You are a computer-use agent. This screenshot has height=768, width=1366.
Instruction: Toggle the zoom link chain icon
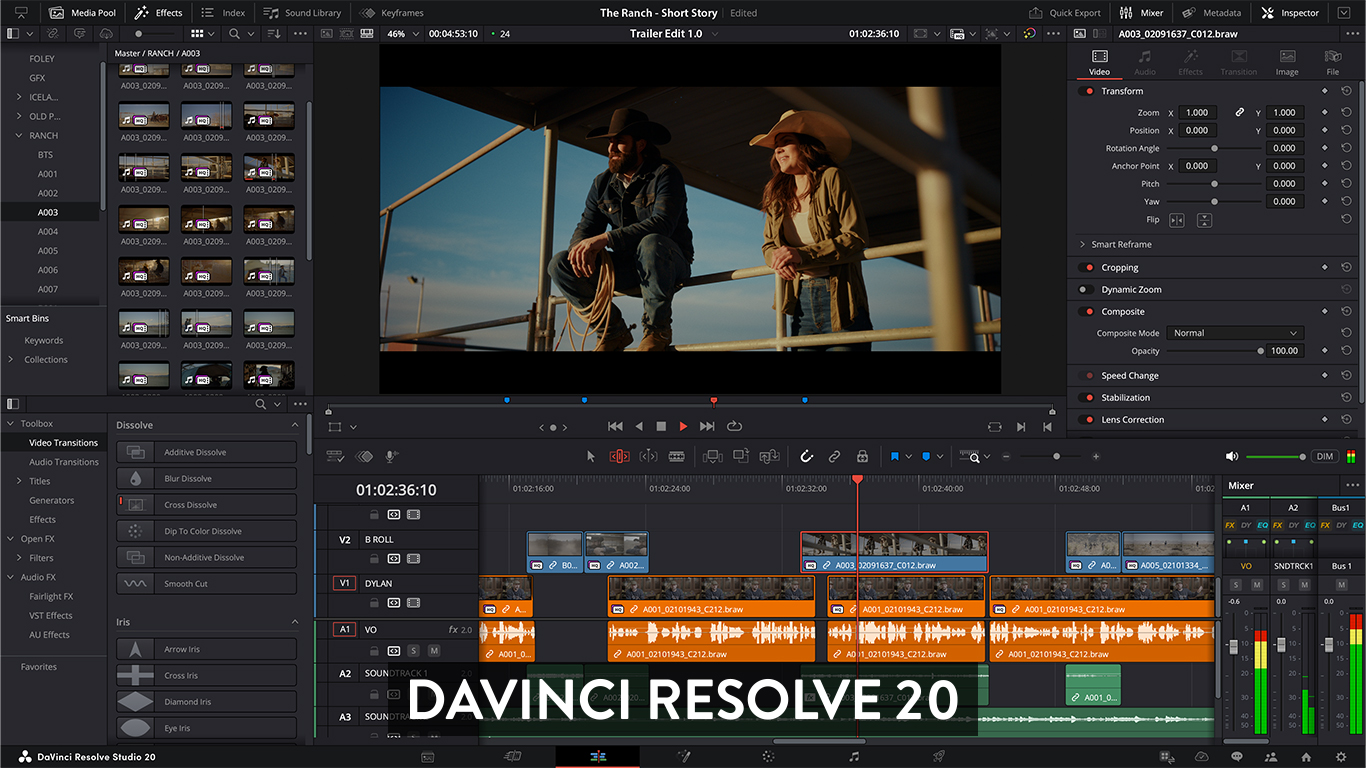point(1240,113)
